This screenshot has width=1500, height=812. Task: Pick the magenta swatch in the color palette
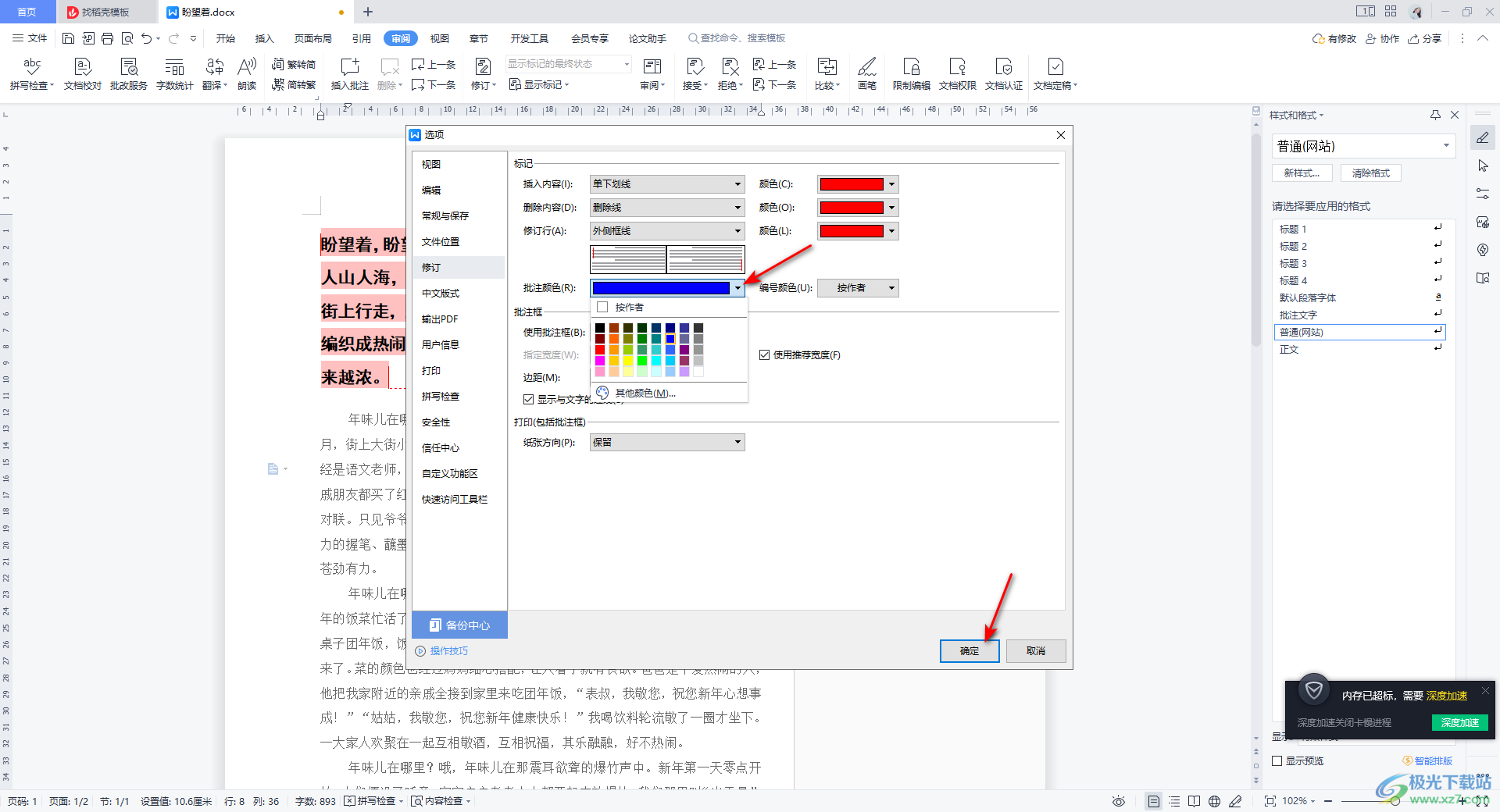point(600,361)
